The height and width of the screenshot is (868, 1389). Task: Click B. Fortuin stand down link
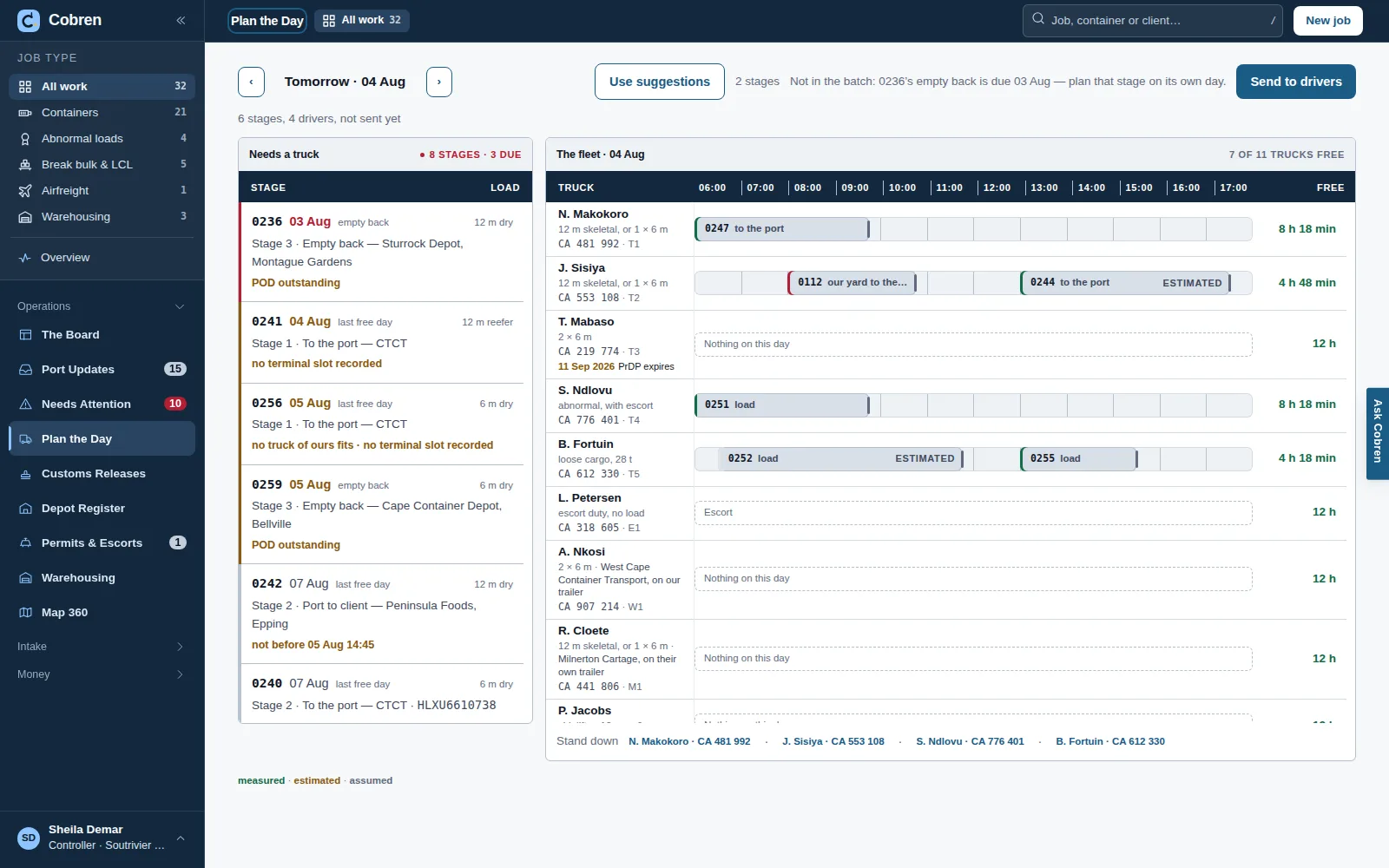1110,742
